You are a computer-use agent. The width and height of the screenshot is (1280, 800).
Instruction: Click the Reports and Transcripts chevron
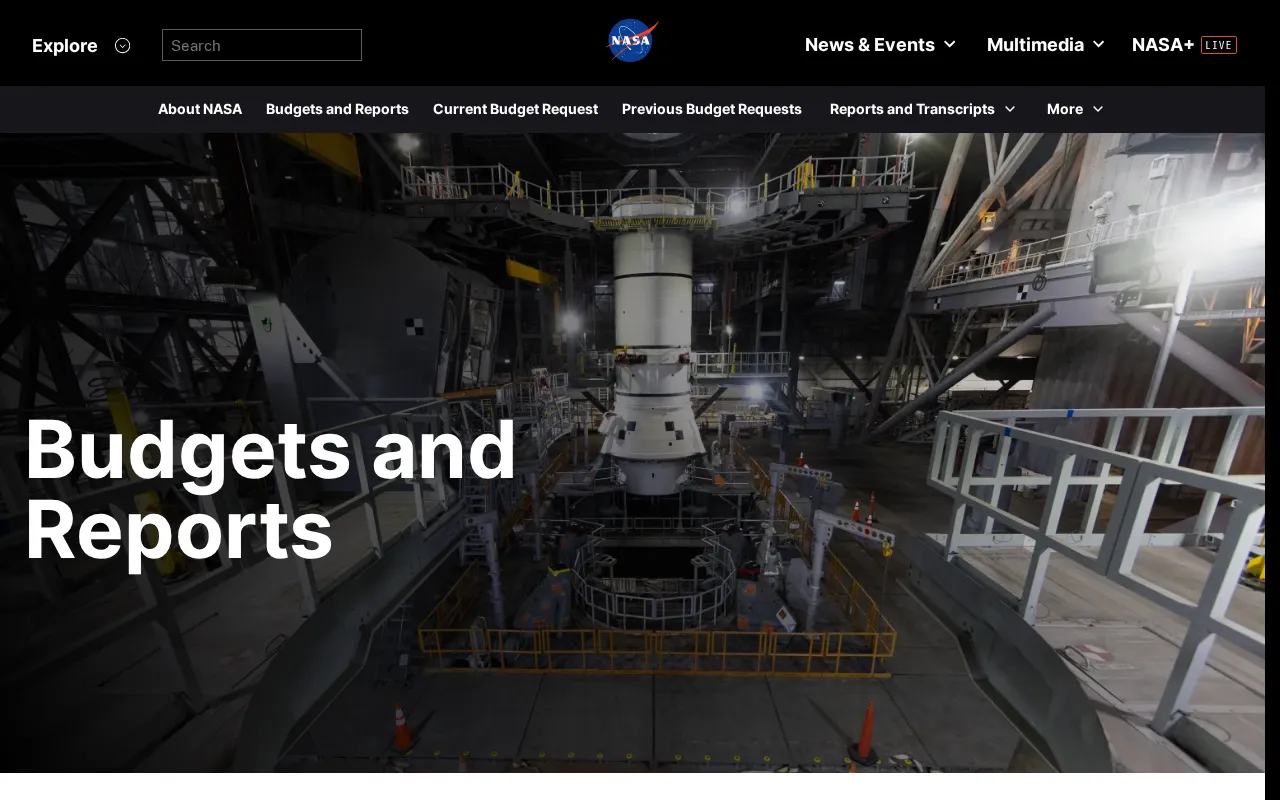[1009, 109]
